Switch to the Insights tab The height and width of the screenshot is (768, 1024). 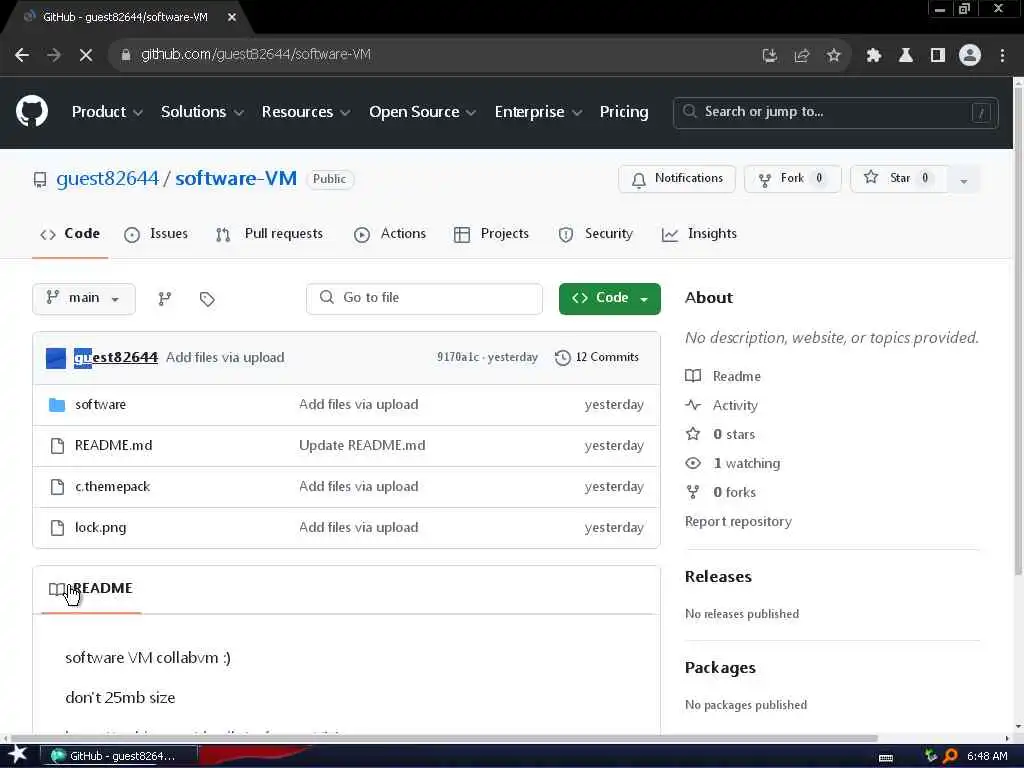point(699,234)
